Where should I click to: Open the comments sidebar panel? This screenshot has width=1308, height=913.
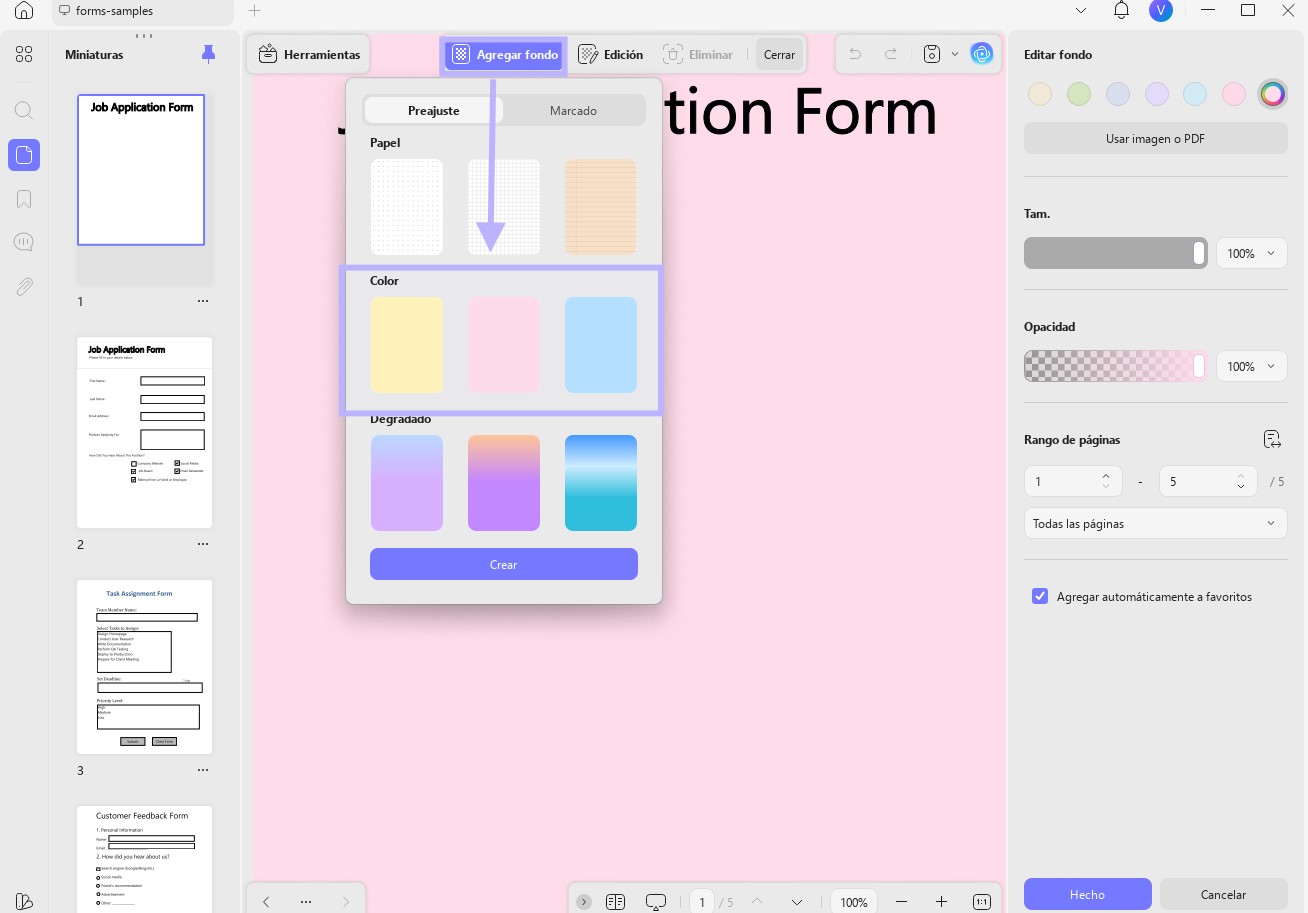[x=24, y=243]
